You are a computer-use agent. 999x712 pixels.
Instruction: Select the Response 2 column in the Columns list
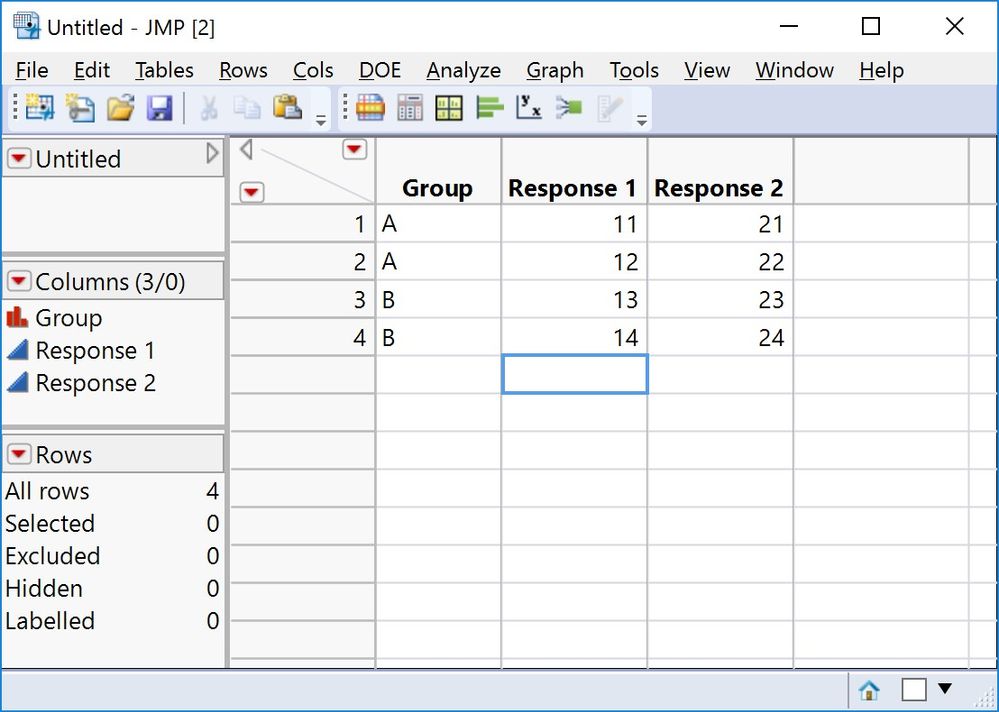click(95, 383)
